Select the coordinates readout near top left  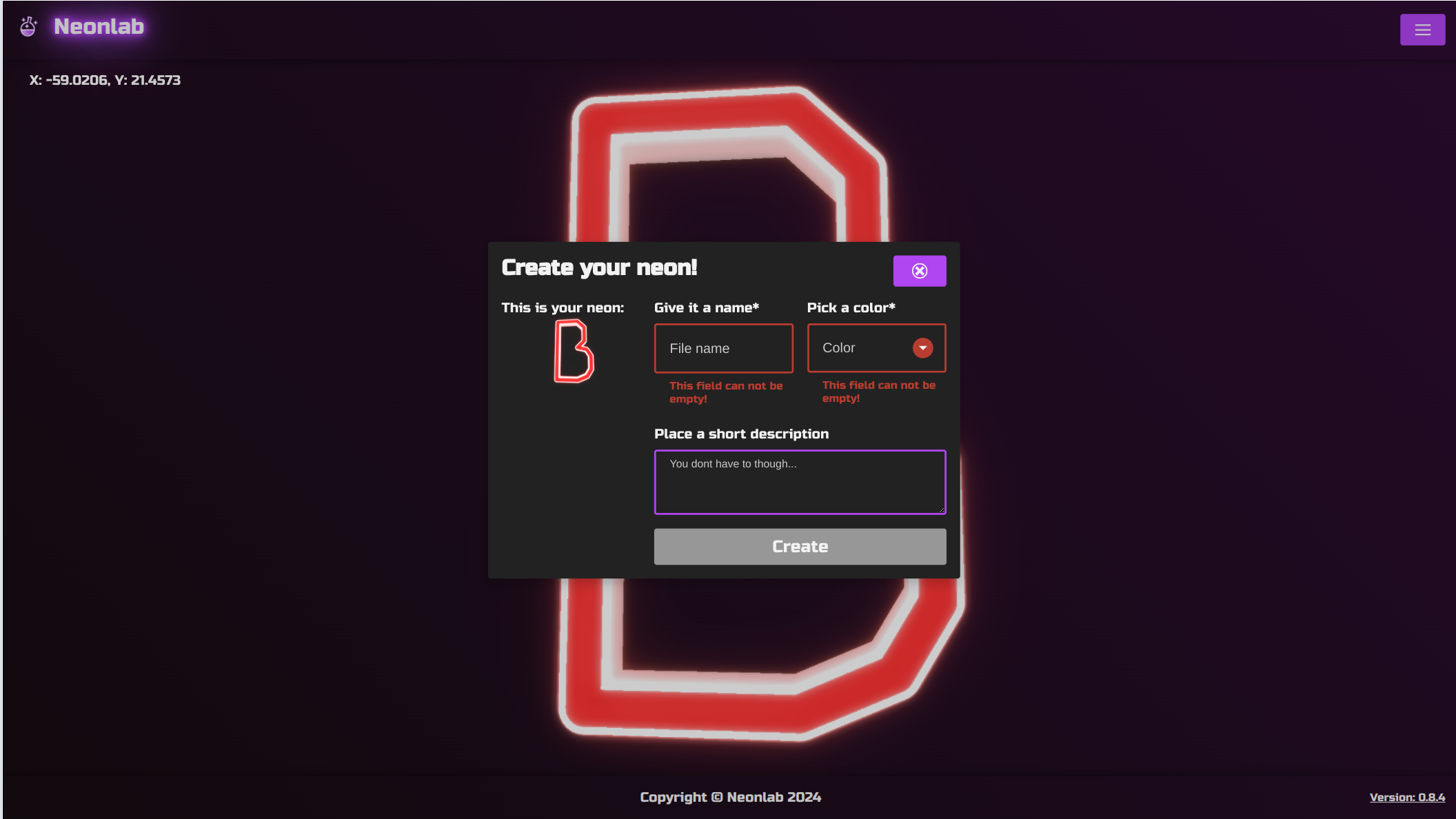point(104,80)
